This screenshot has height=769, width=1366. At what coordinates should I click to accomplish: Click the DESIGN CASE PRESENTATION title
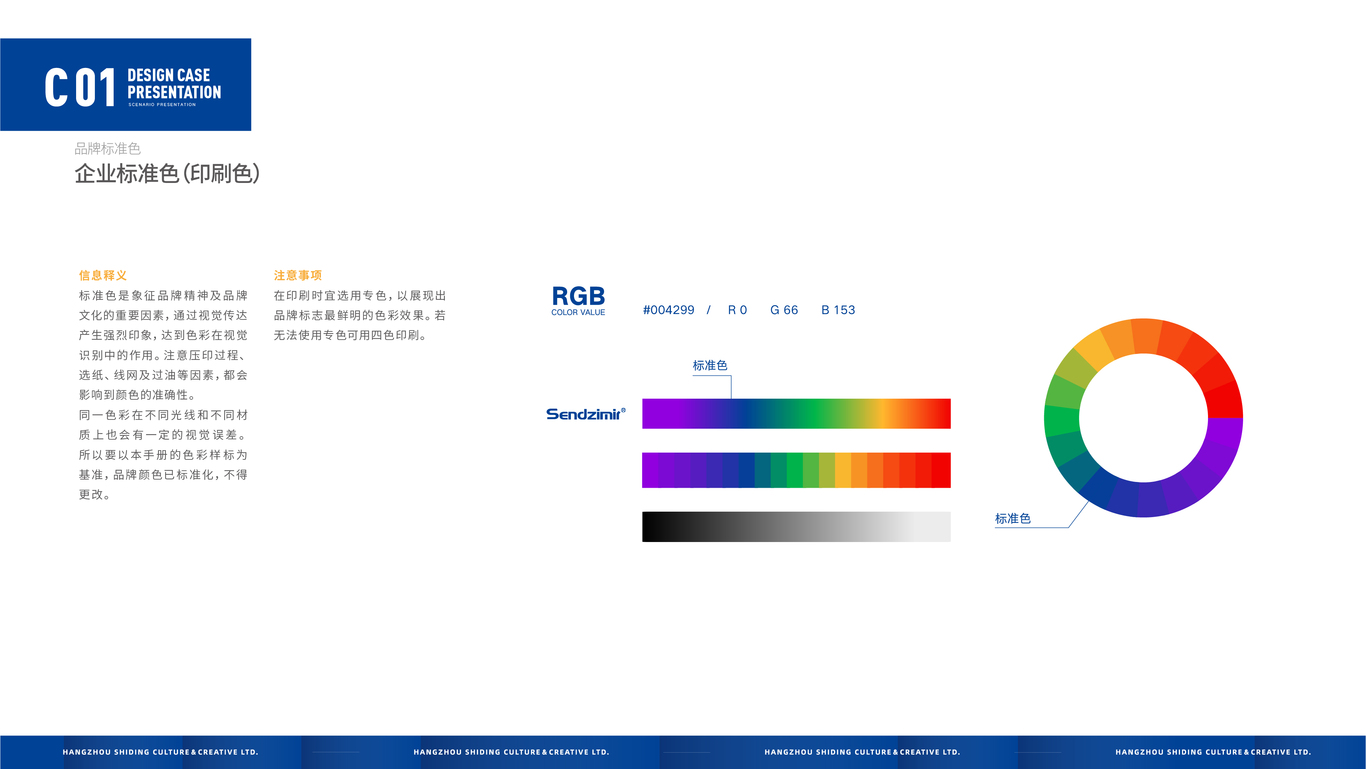[x=174, y=84]
